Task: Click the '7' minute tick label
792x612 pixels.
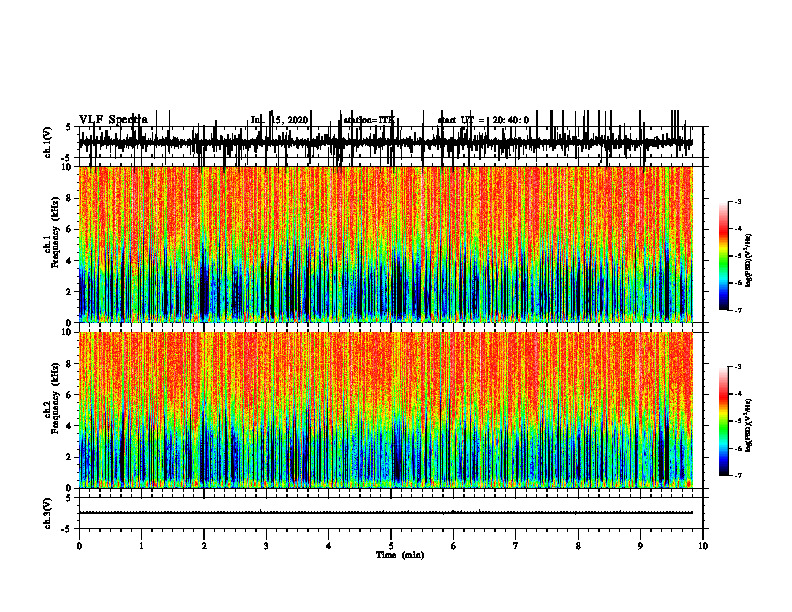Action: coord(516,546)
